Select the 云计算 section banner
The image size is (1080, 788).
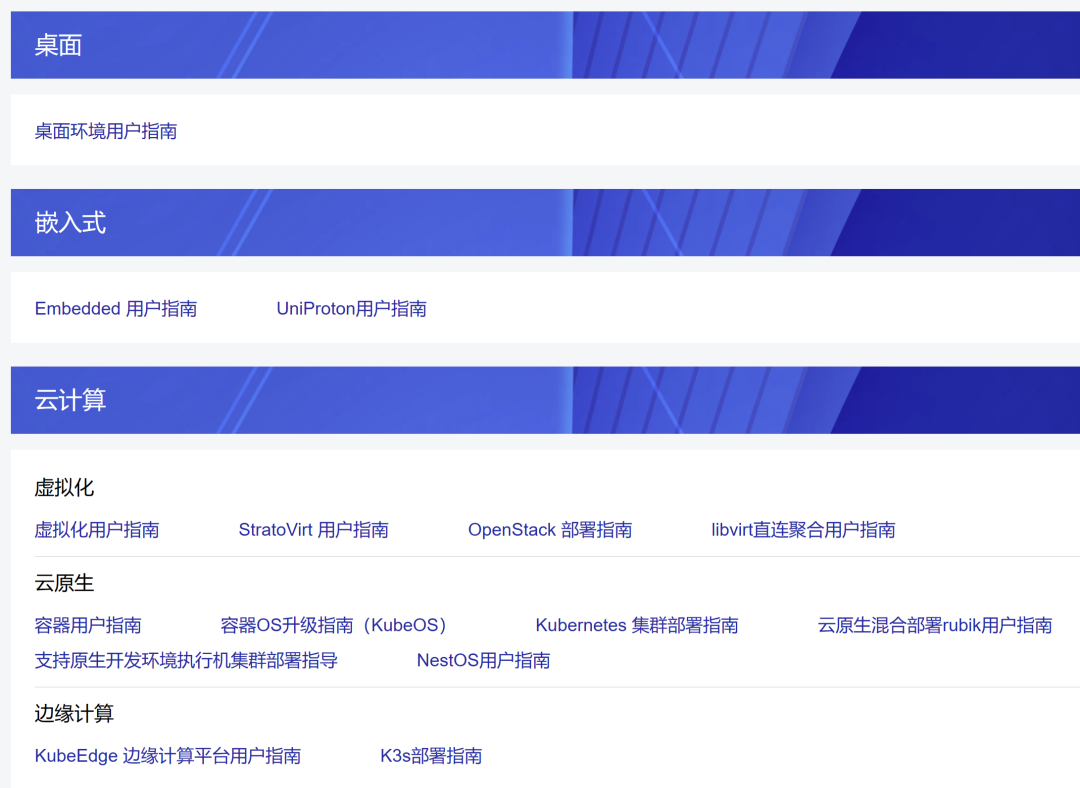pyautogui.click(x=540, y=400)
